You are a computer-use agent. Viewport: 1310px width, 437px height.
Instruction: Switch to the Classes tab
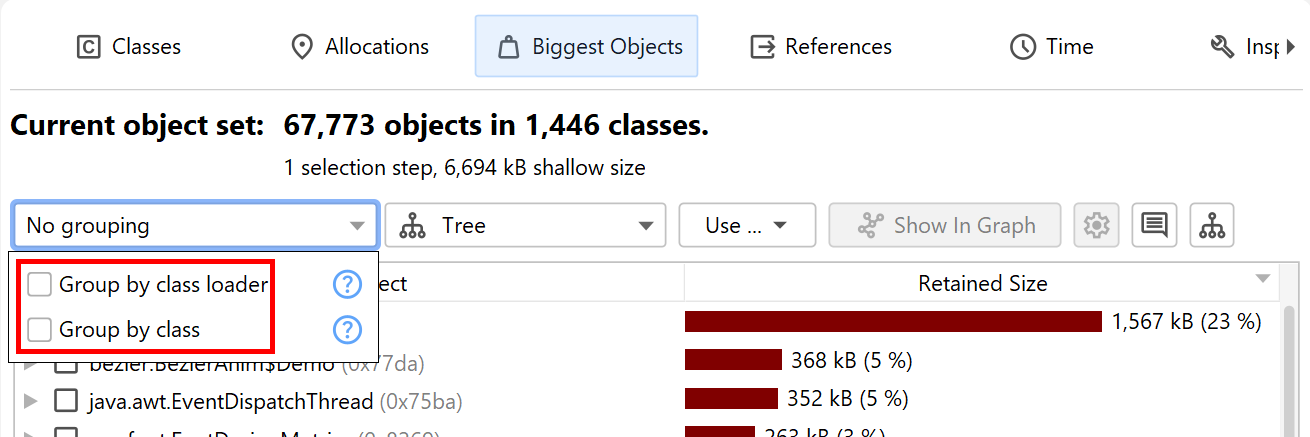pyautogui.click(x=129, y=46)
